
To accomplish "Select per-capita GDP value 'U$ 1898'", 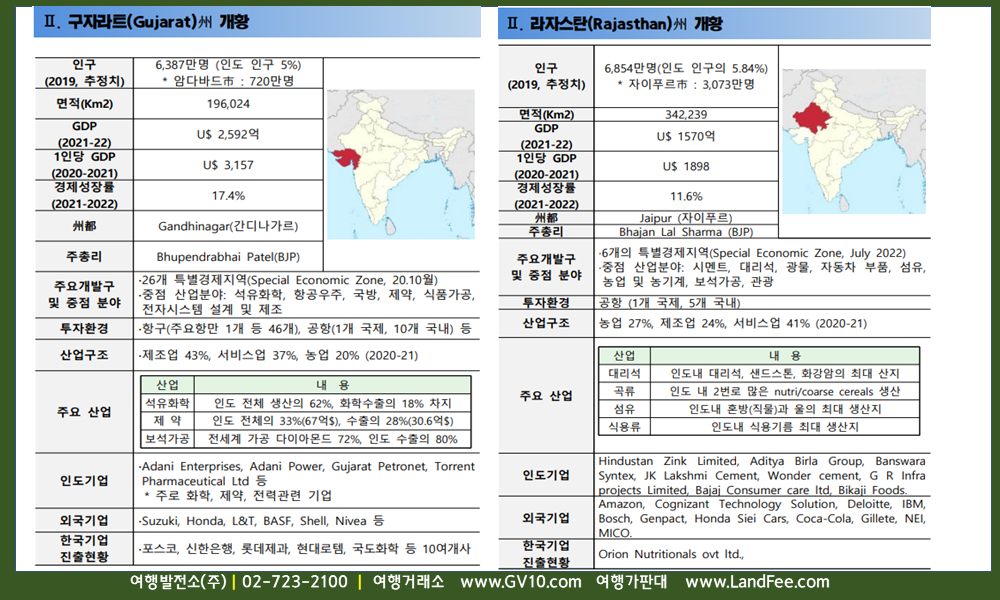I will (x=686, y=166).
